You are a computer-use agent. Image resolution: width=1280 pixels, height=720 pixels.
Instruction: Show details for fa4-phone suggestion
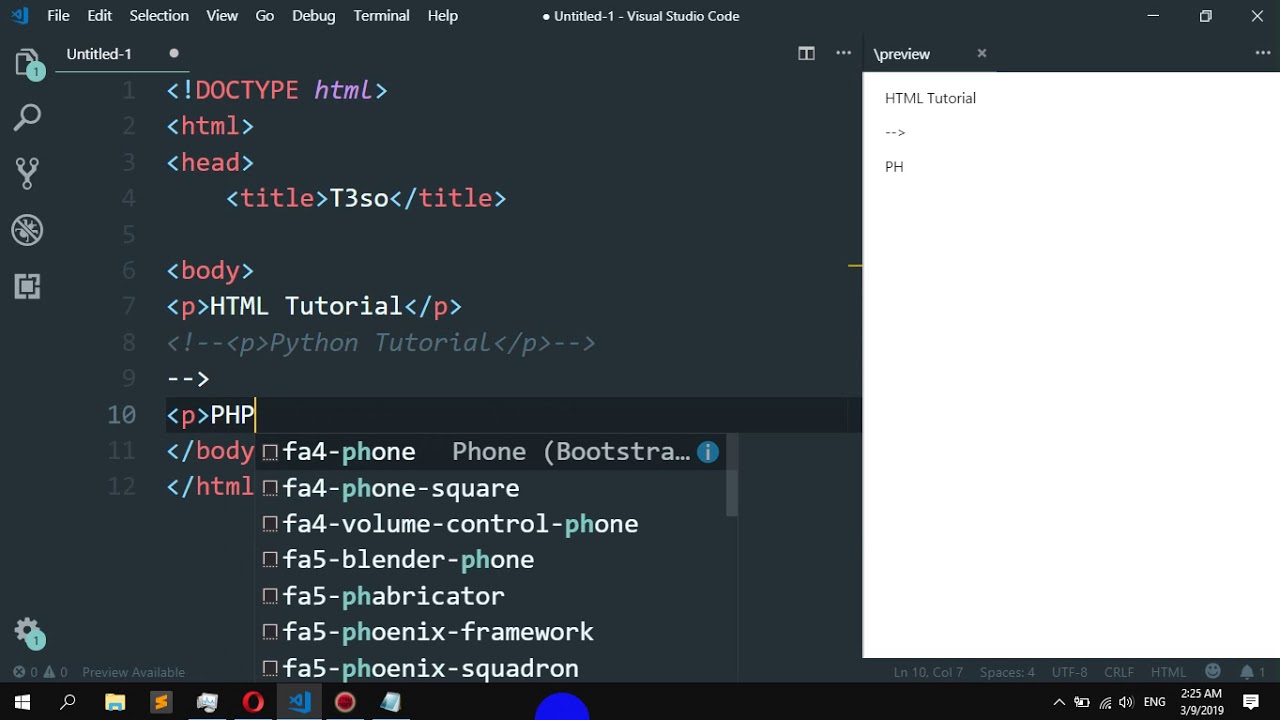tap(708, 452)
